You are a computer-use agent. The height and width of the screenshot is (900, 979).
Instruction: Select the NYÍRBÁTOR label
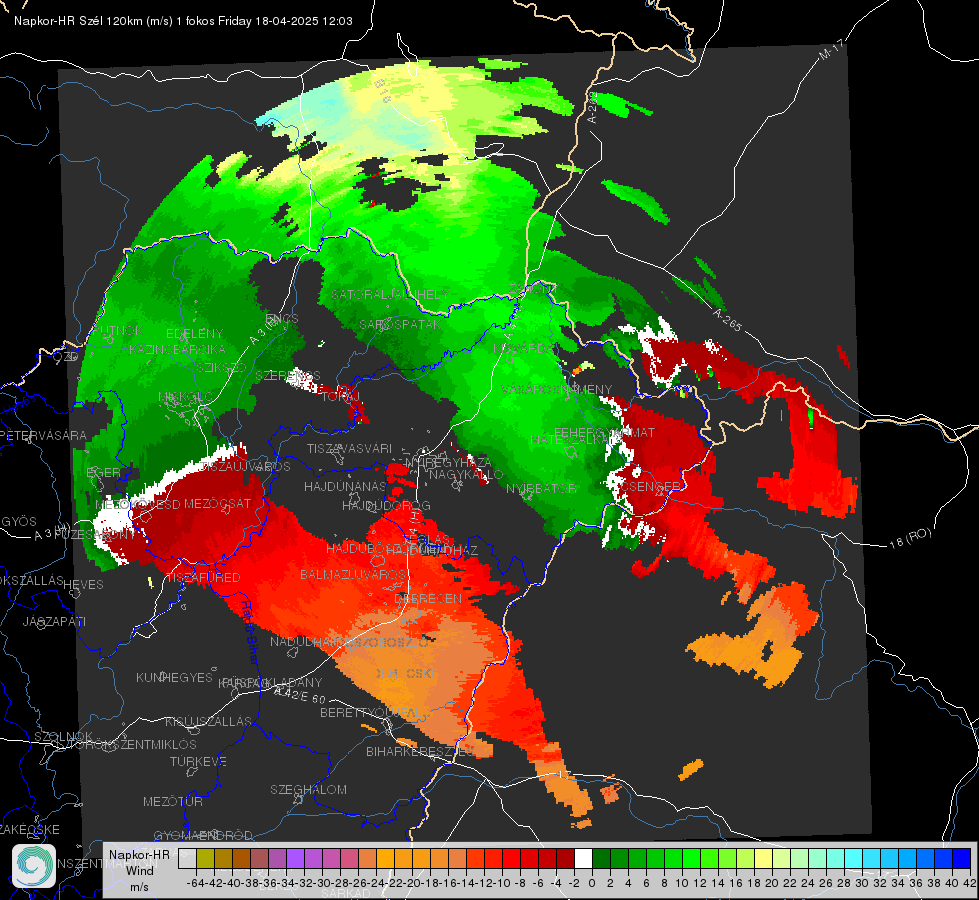(x=541, y=488)
